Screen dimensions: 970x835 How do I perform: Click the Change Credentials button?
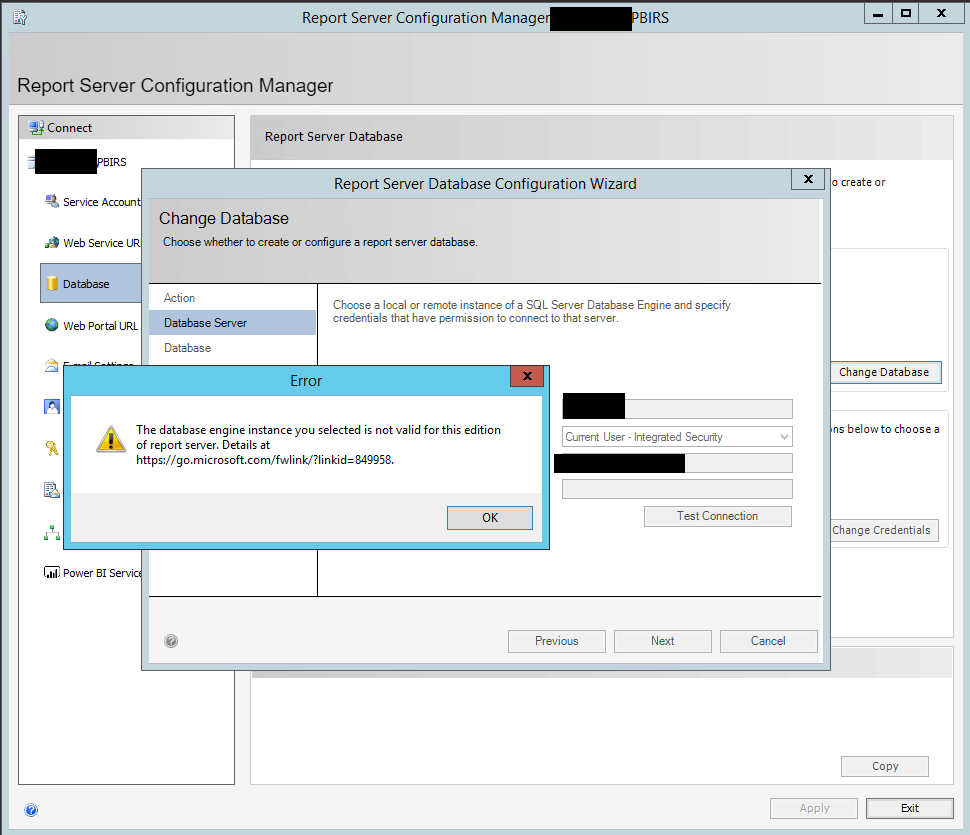click(x=883, y=530)
